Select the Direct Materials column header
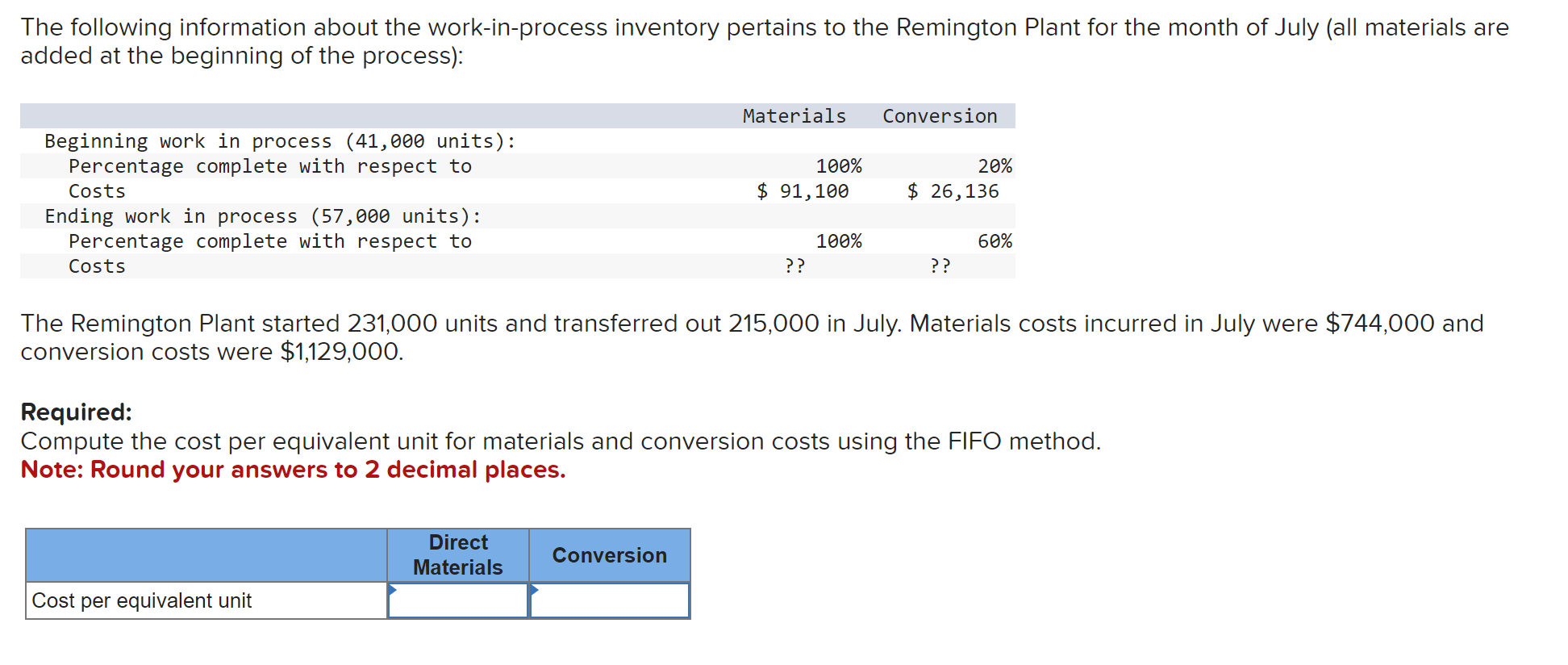 pyautogui.click(x=457, y=555)
